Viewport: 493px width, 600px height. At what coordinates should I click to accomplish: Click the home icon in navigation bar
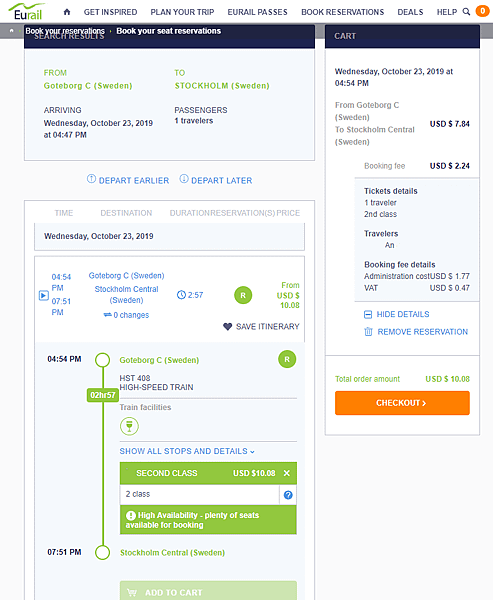click(67, 12)
